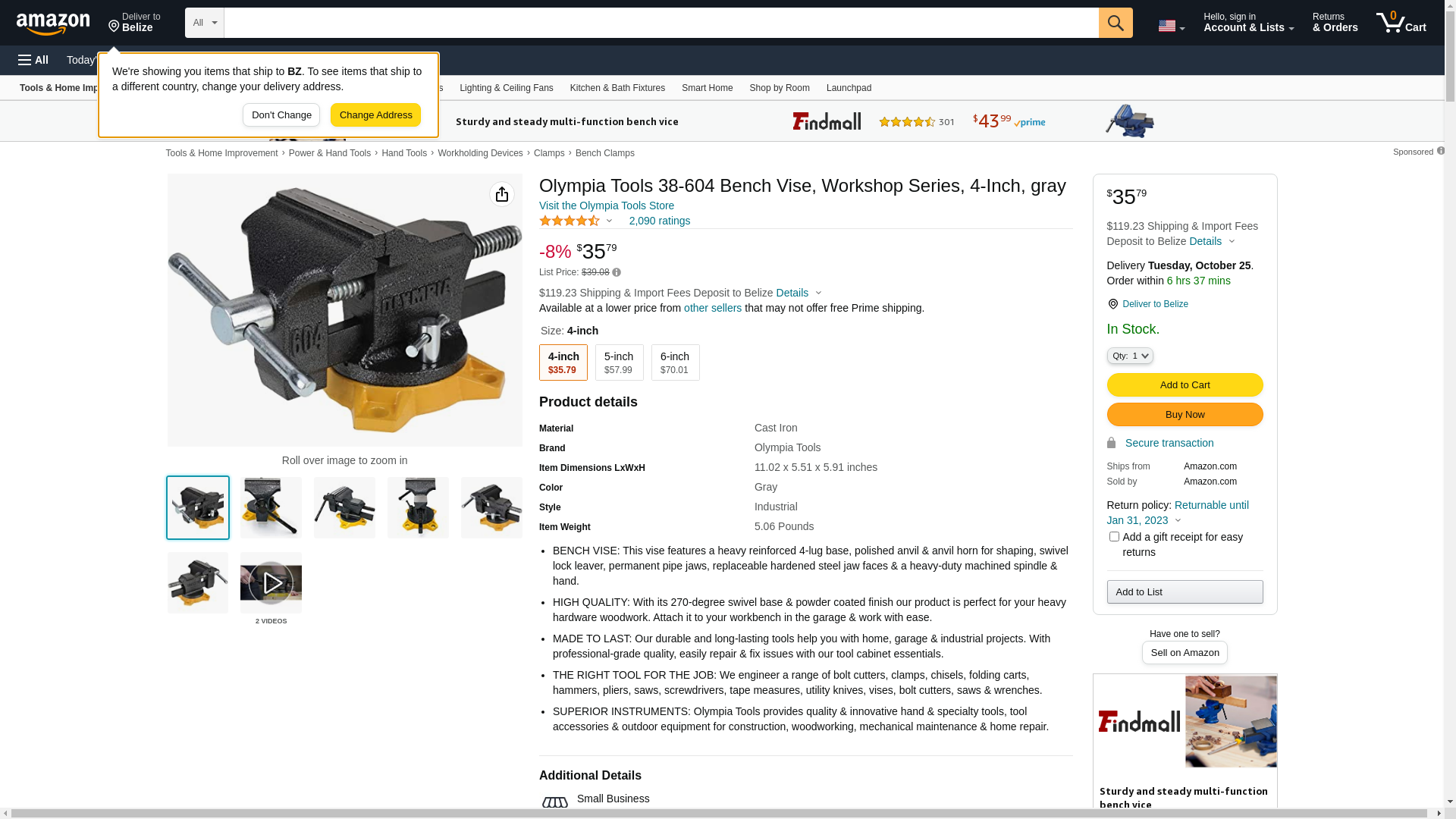
Task: Click the Deliver to Belize location icon
Action: click(1112, 304)
